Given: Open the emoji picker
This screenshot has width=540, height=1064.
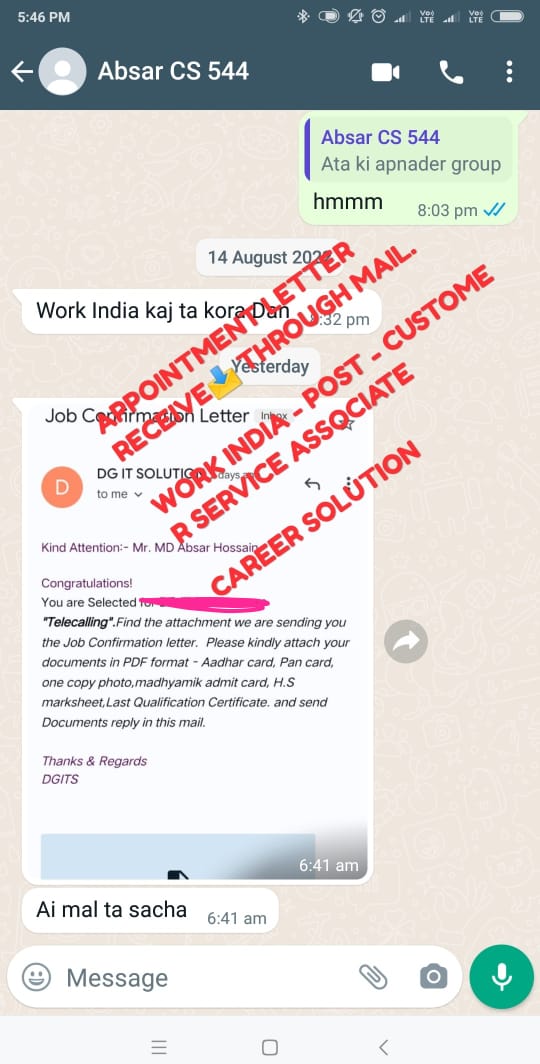Looking at the screenshot, I should tap(37, 977).
